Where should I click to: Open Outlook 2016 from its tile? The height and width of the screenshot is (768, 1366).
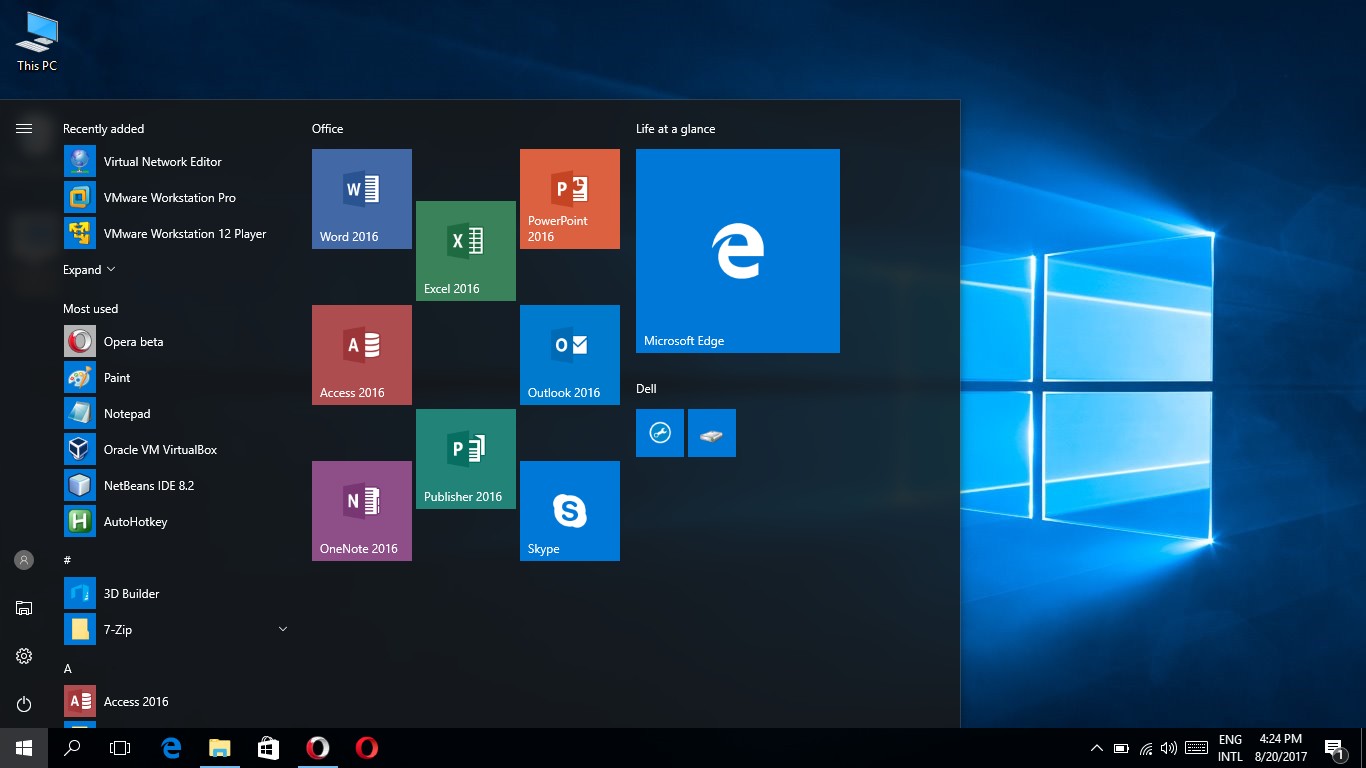(x=569, y=354)
